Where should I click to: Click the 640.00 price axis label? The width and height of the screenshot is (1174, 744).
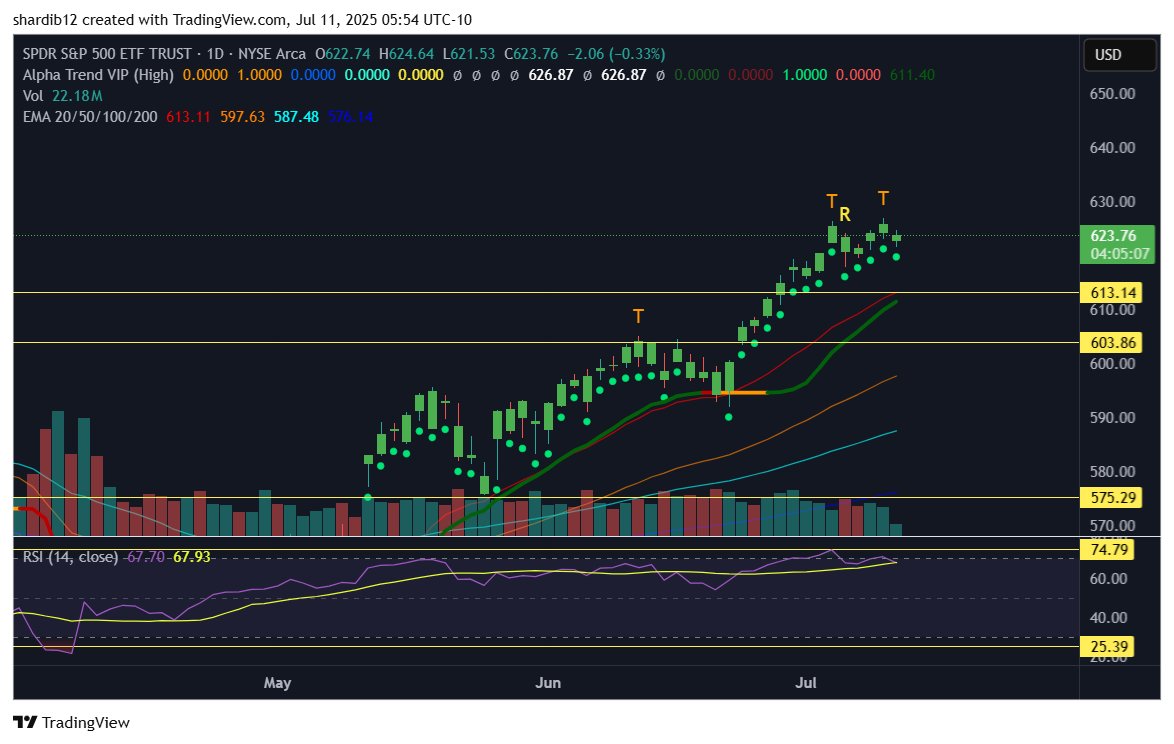pos(1112,147)
